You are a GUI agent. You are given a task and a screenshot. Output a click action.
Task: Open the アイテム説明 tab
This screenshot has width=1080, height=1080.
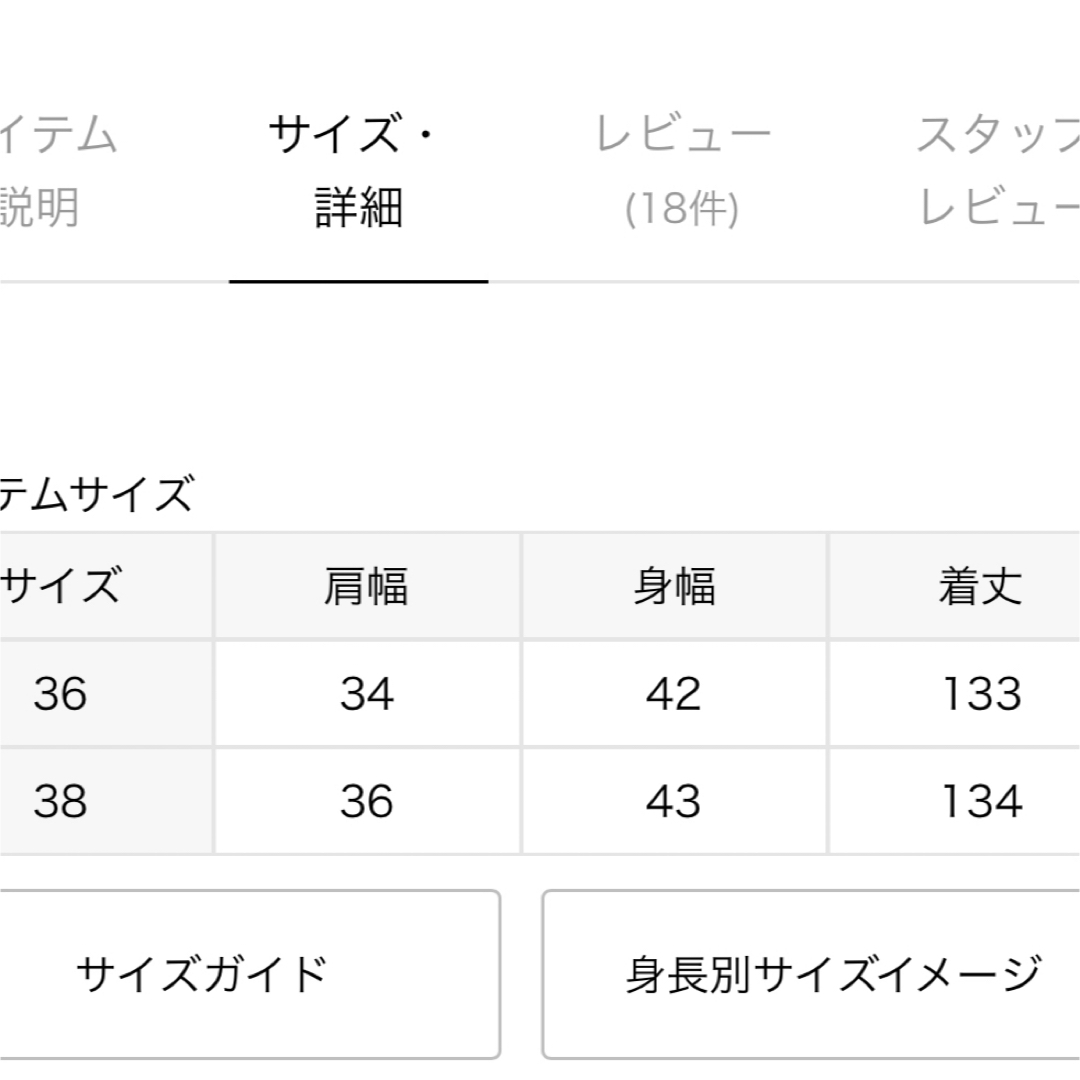click(x=58, y=170)
